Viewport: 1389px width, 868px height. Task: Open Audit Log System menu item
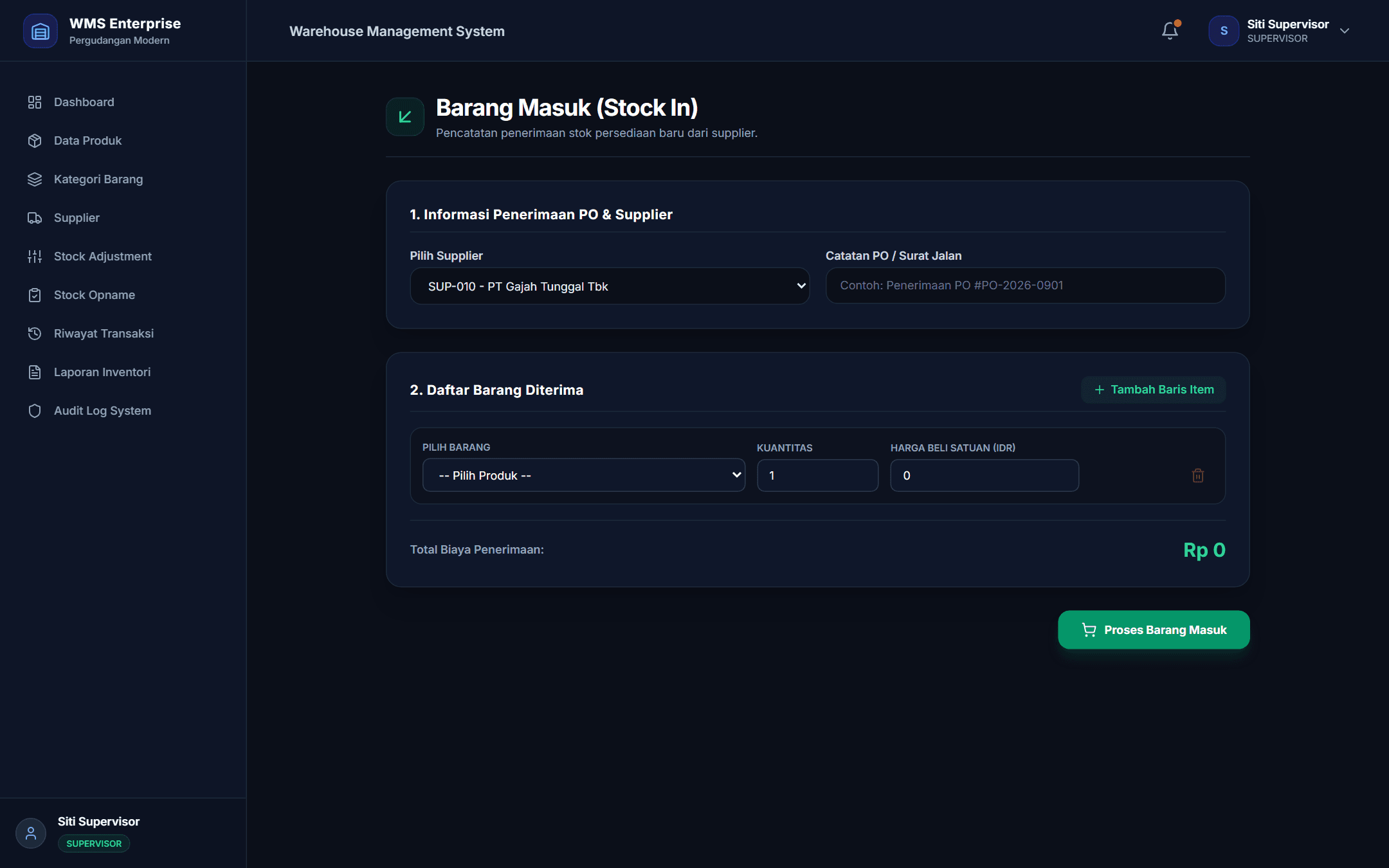(123, 411)
